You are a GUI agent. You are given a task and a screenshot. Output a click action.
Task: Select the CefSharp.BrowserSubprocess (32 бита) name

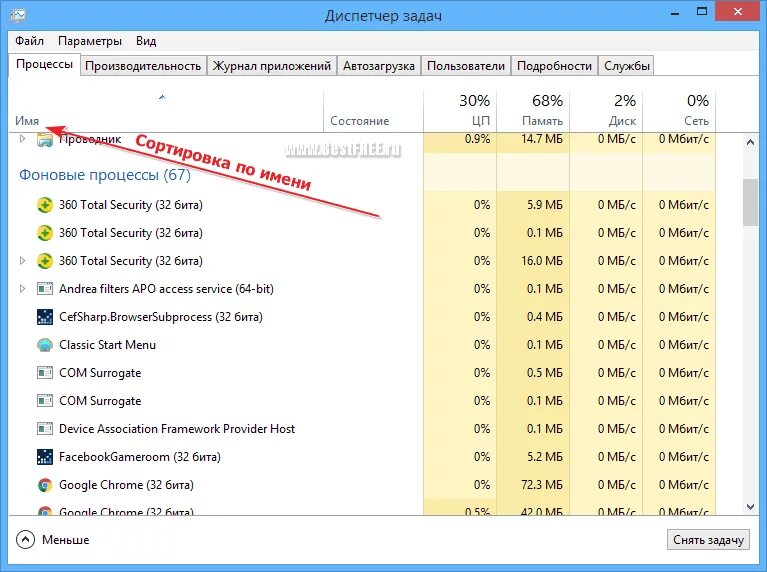point(160,317)
